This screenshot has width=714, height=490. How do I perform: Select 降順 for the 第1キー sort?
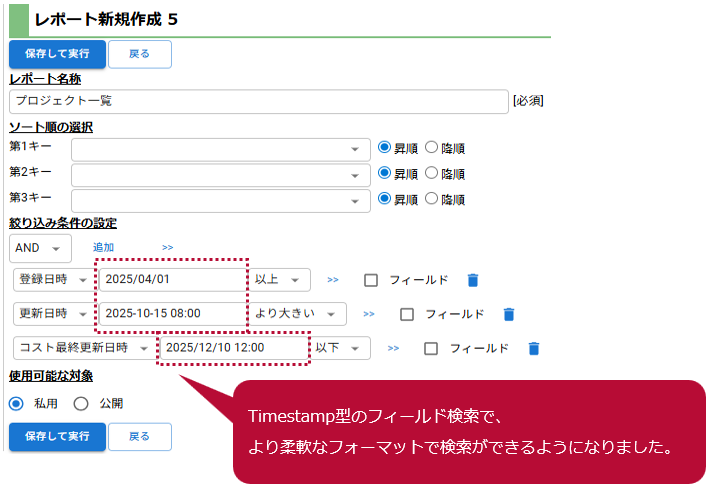pos(432,148)
